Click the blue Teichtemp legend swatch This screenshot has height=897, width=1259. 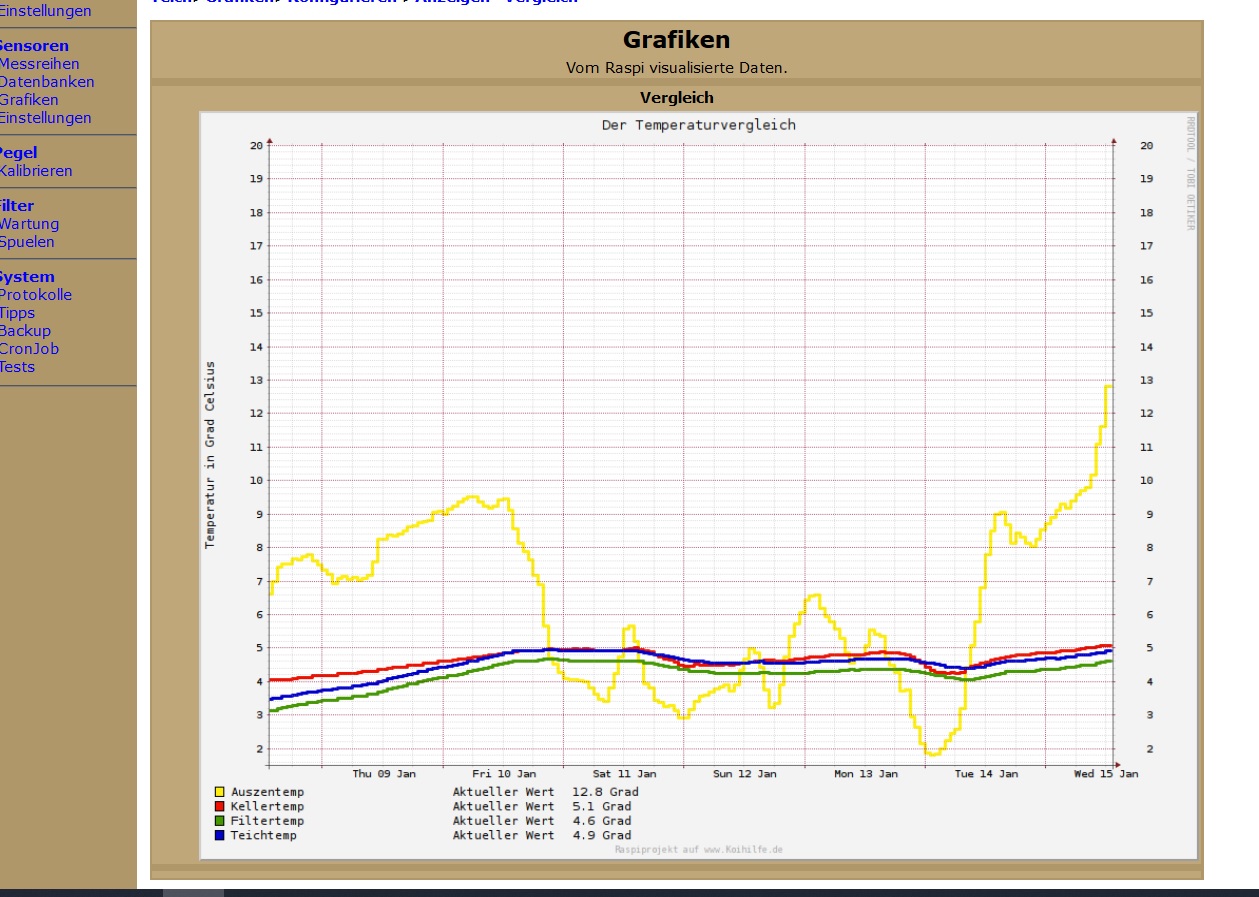220,835
